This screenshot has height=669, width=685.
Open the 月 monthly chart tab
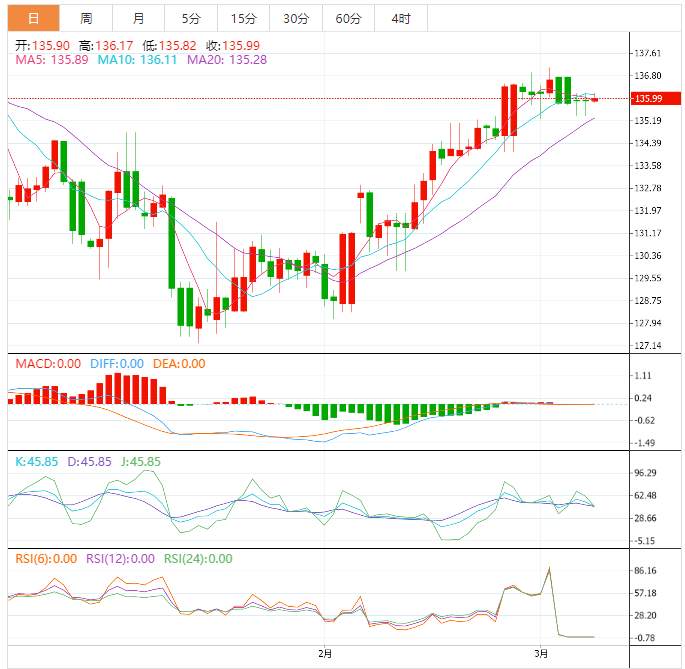(138, 18)
